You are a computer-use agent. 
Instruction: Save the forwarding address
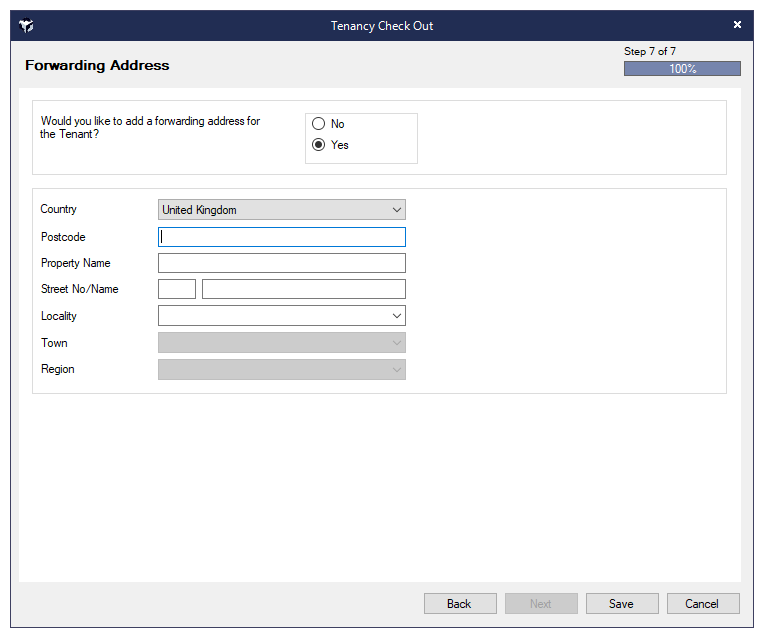[x=622, y=604]
